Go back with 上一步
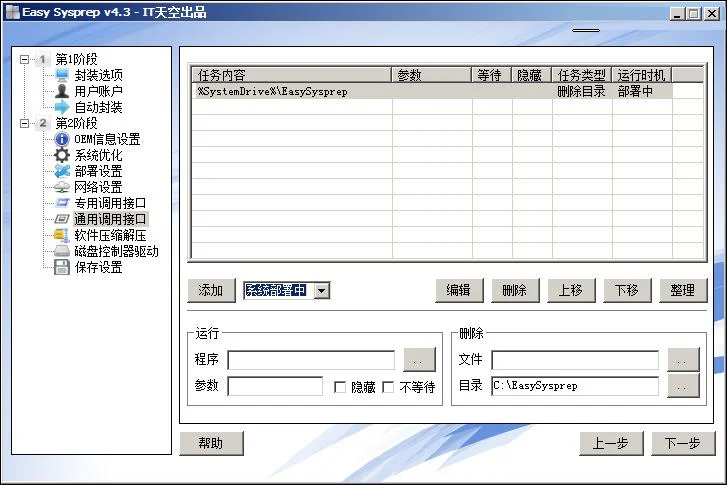 pyautogui.click(x=611, y=443)
